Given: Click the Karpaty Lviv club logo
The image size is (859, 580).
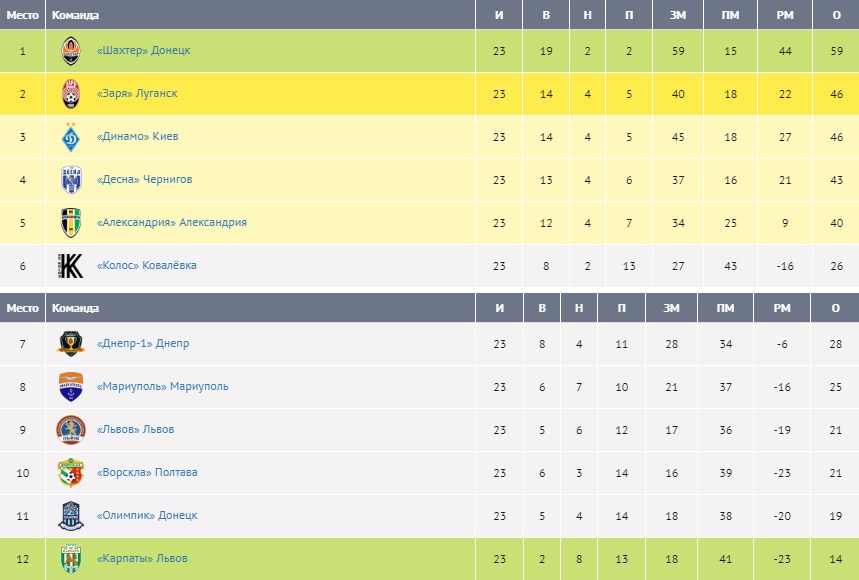Looking at the screenshot, I should 71,558.
